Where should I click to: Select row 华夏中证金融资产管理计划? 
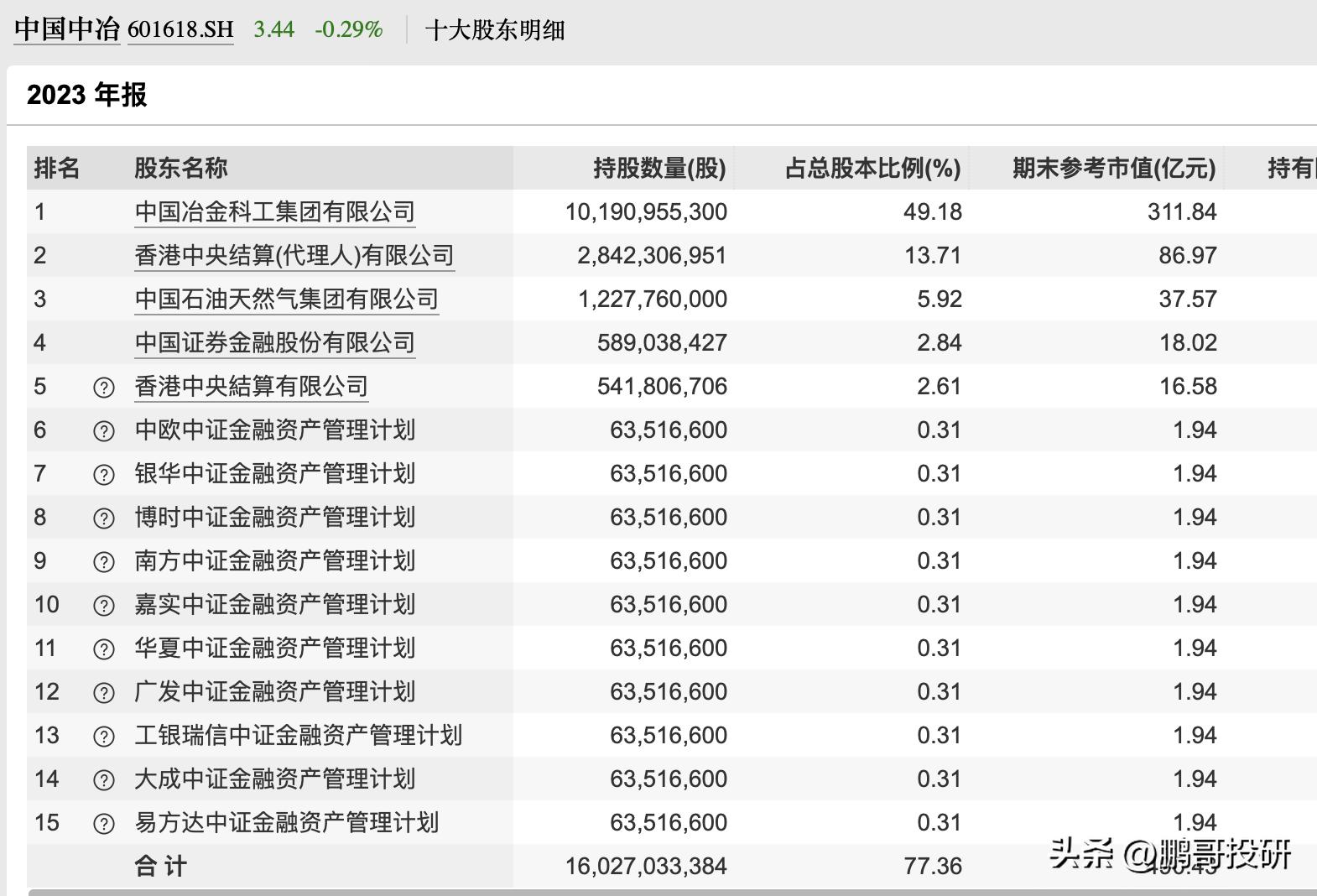pos(672,649)
